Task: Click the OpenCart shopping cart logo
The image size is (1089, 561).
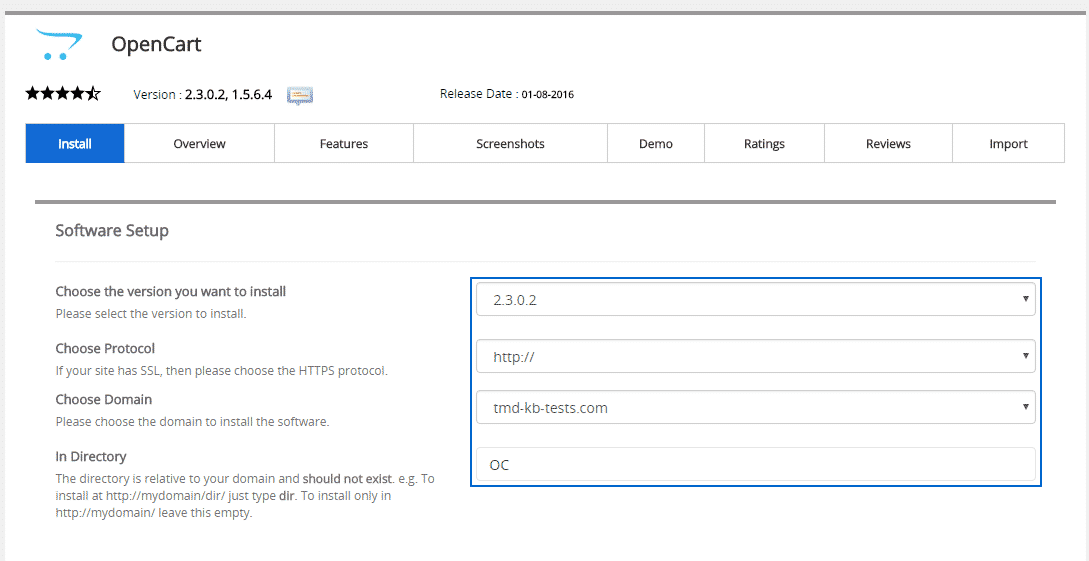Action: (x=59, y=44)
